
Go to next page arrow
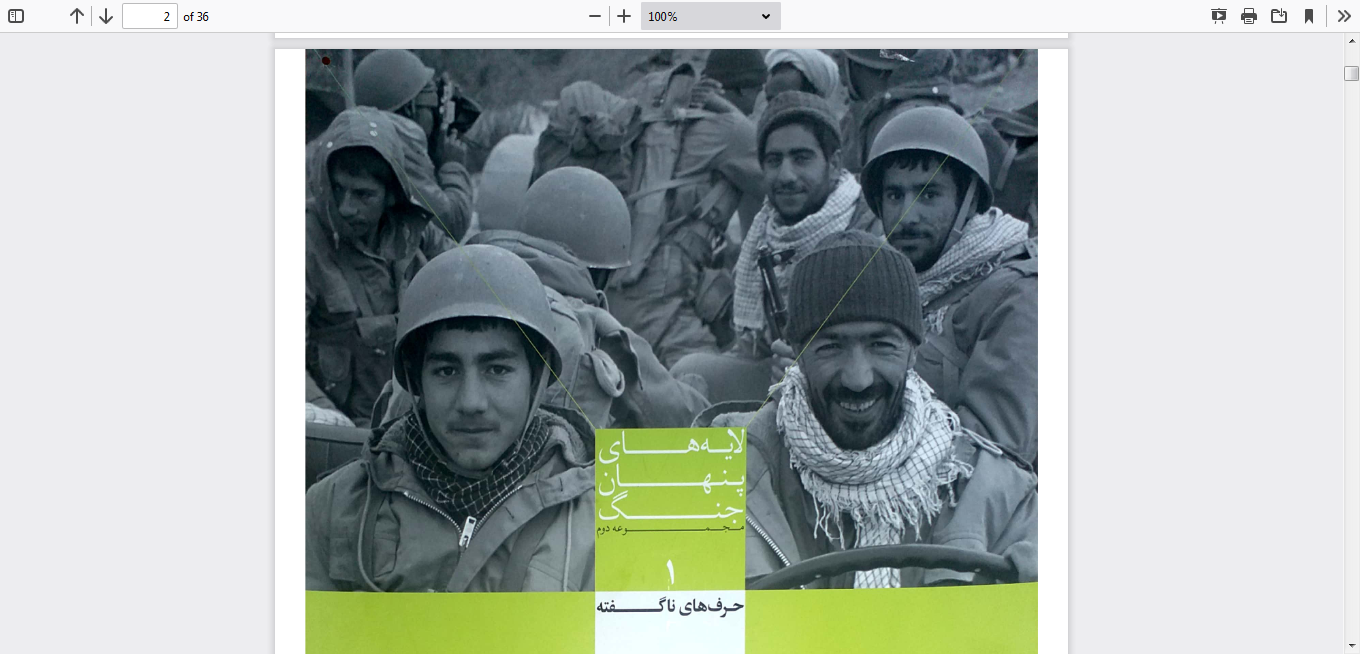point(106,16)
